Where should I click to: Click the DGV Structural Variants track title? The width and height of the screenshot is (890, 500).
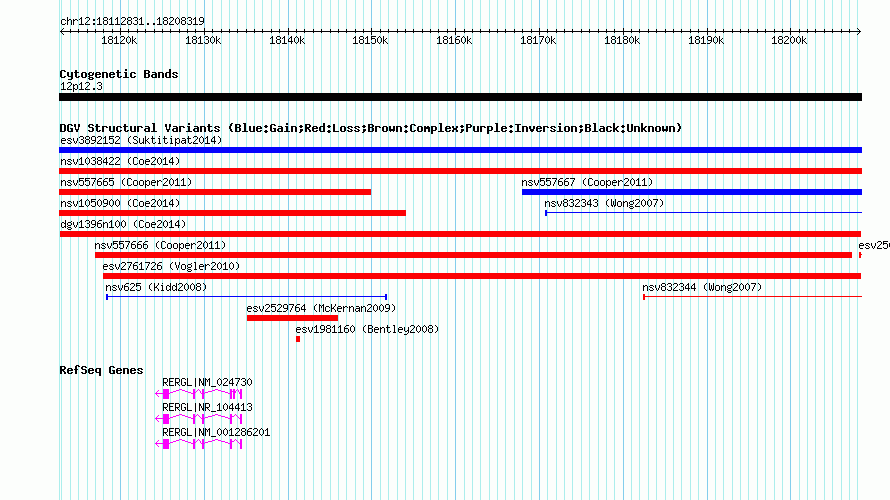point(371,128)
